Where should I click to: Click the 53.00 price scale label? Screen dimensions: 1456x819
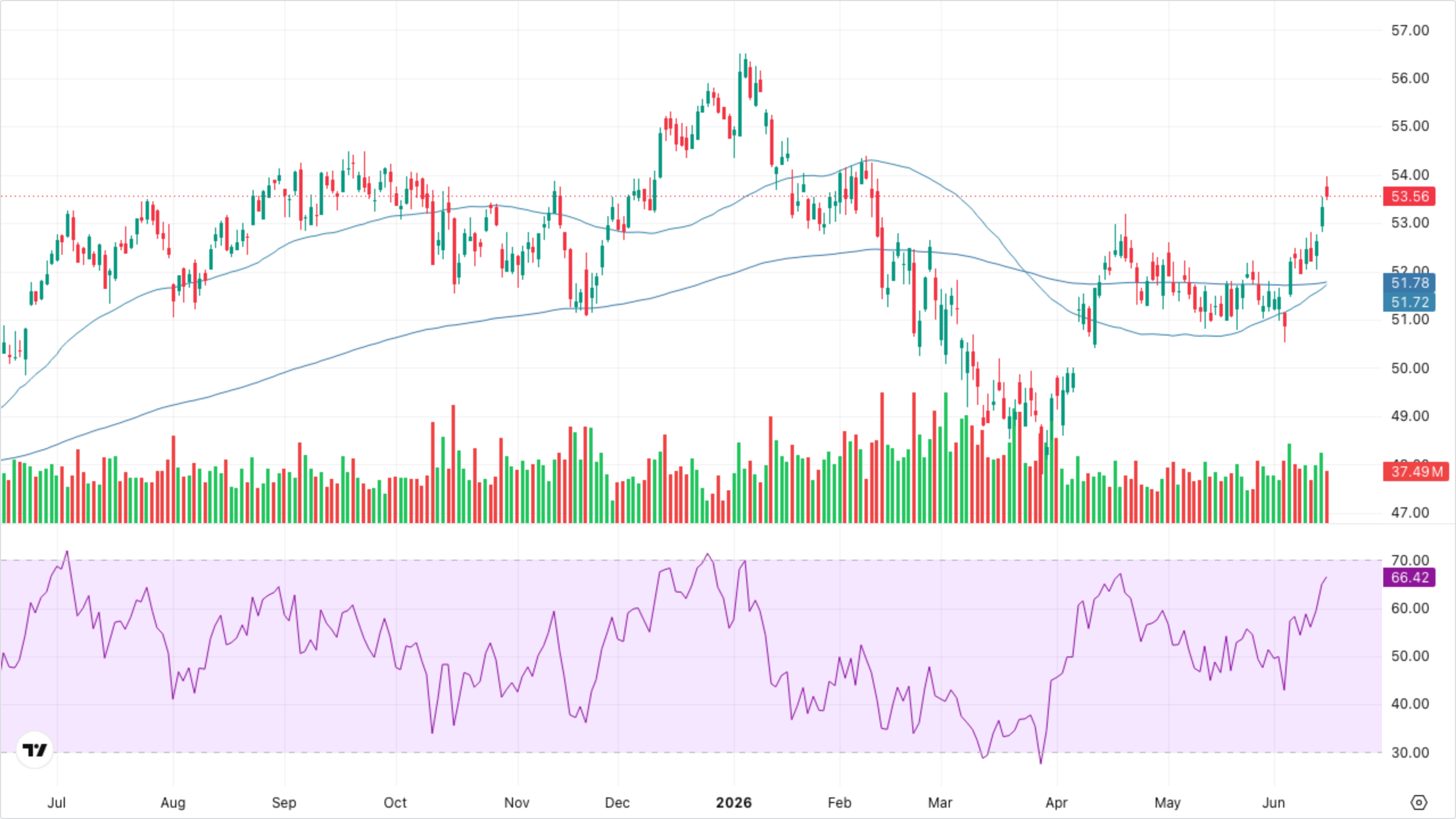tap(1410, 222)
